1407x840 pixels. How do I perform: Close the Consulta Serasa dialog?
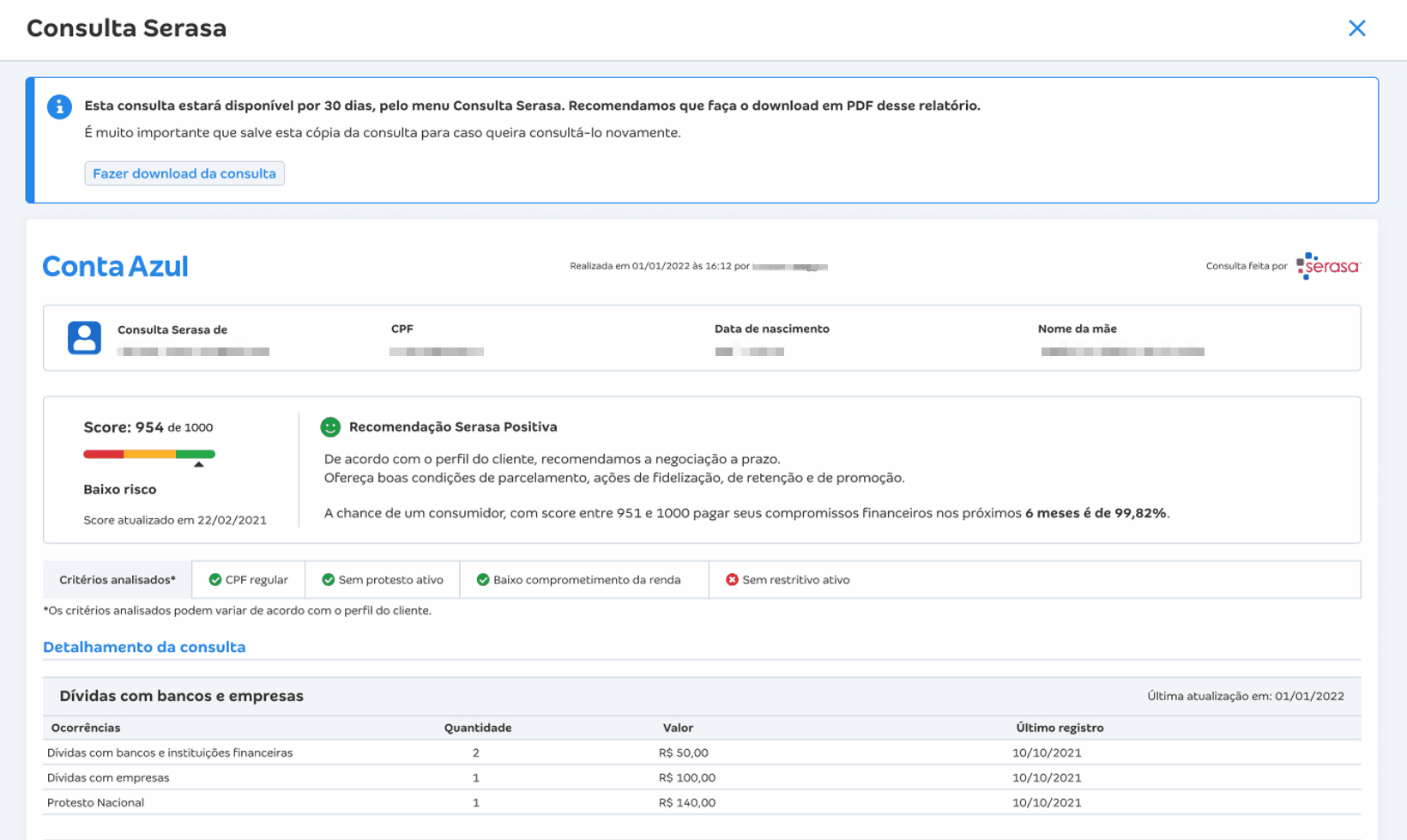1356,28
